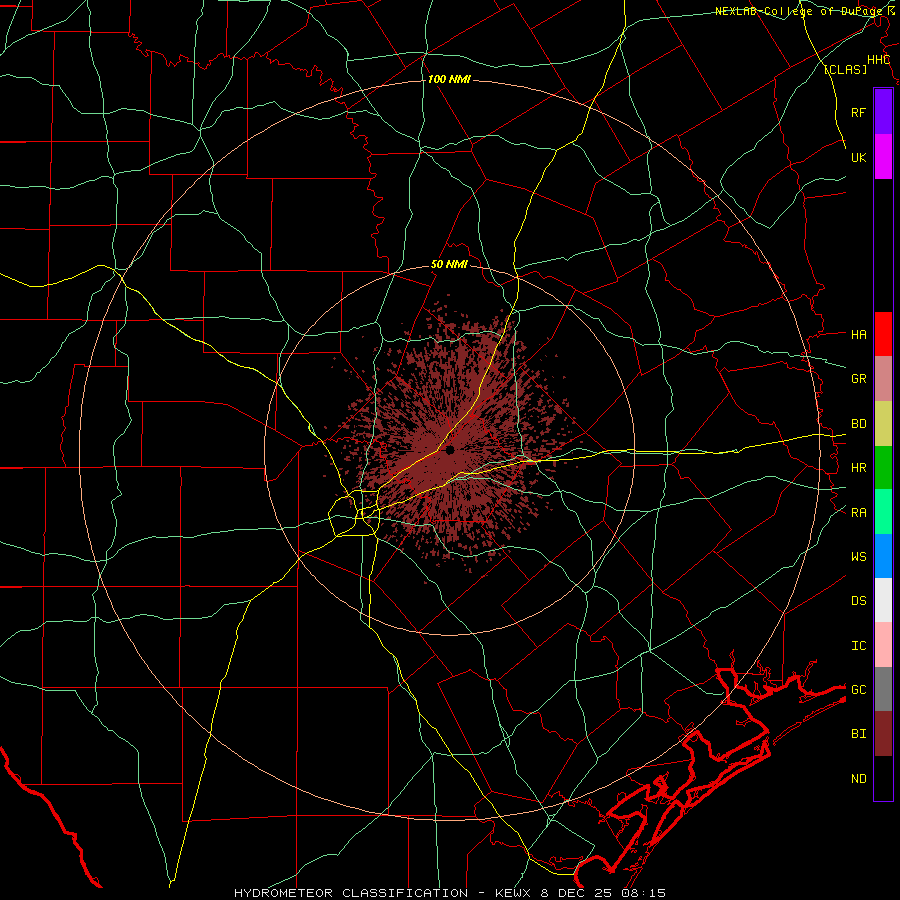The height and width of the screenshot is (900, 900).
Task: Click the 'DS' legend label
Action: tap(859, 600)
